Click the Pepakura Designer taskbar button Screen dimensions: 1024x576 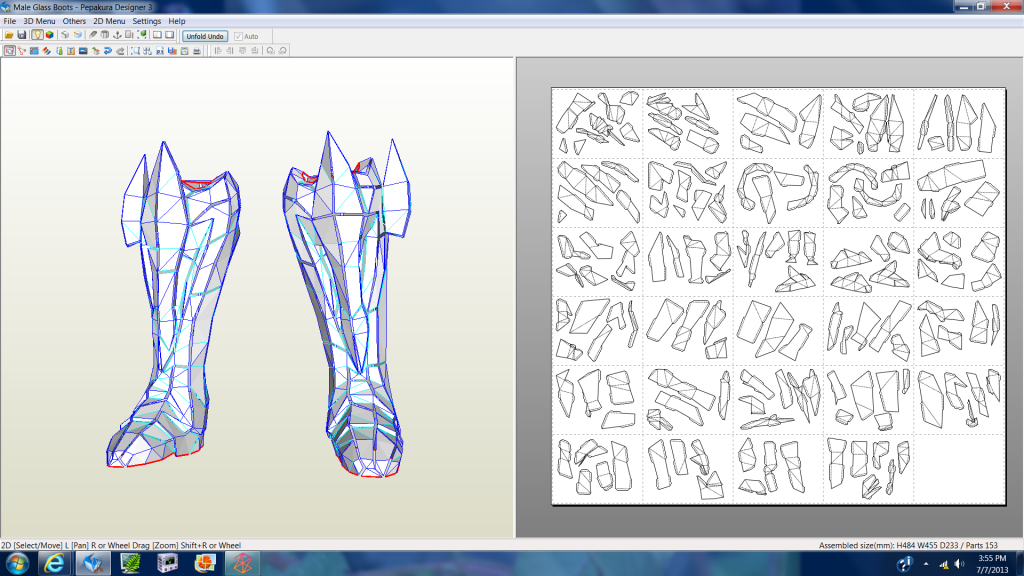[x=93, y=564]
